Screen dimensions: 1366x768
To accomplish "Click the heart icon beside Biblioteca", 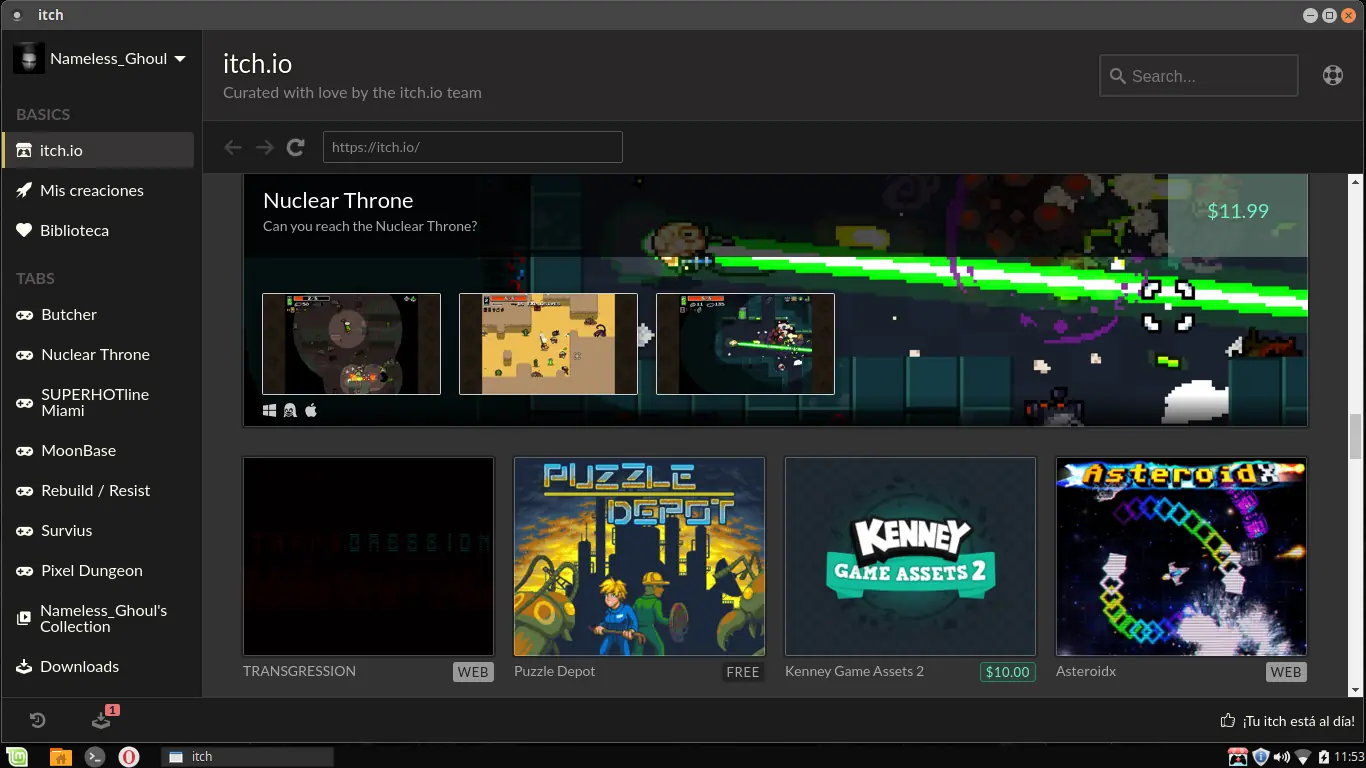I will point(24,230).
